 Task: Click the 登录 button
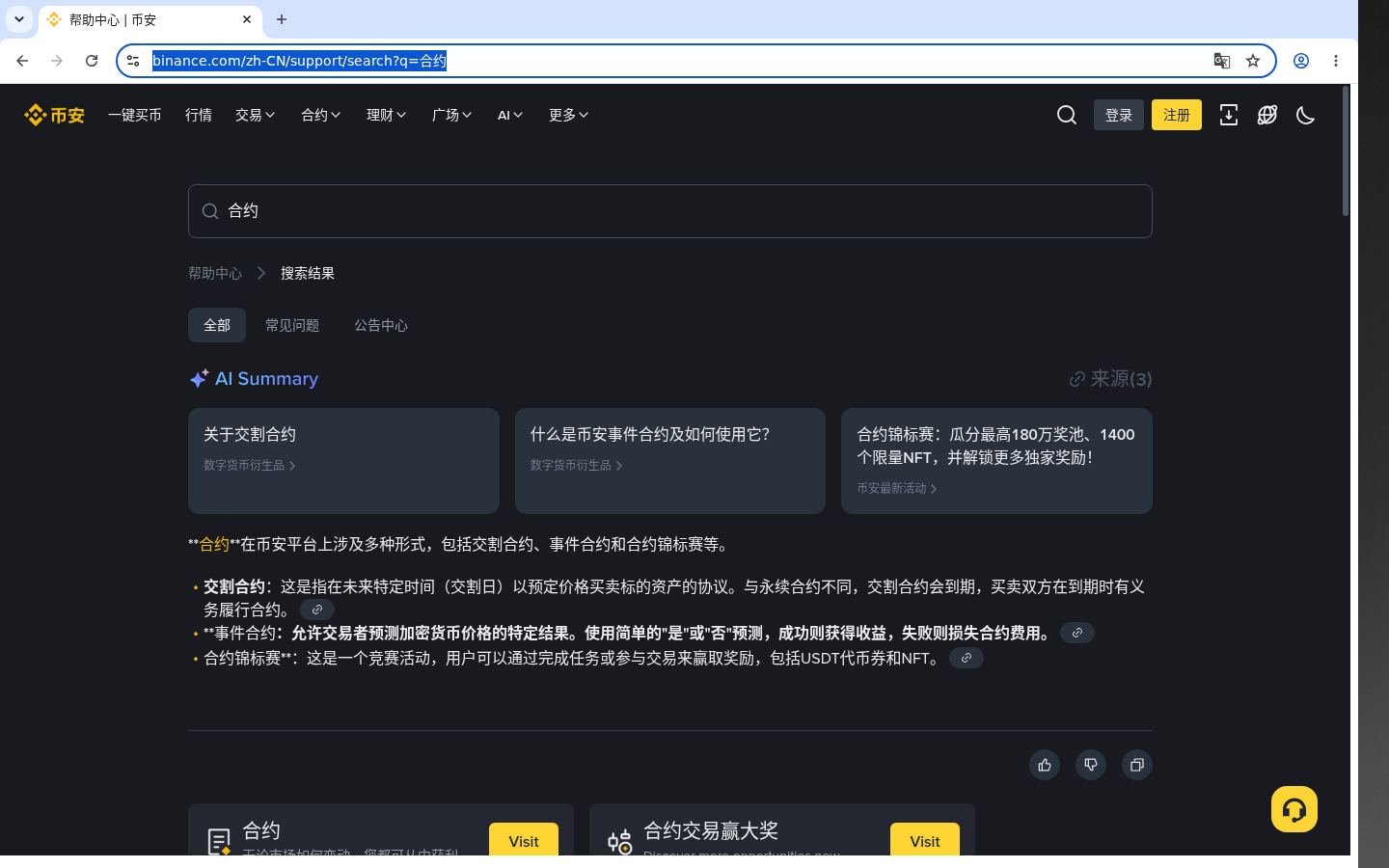(x=1119, y=115)
